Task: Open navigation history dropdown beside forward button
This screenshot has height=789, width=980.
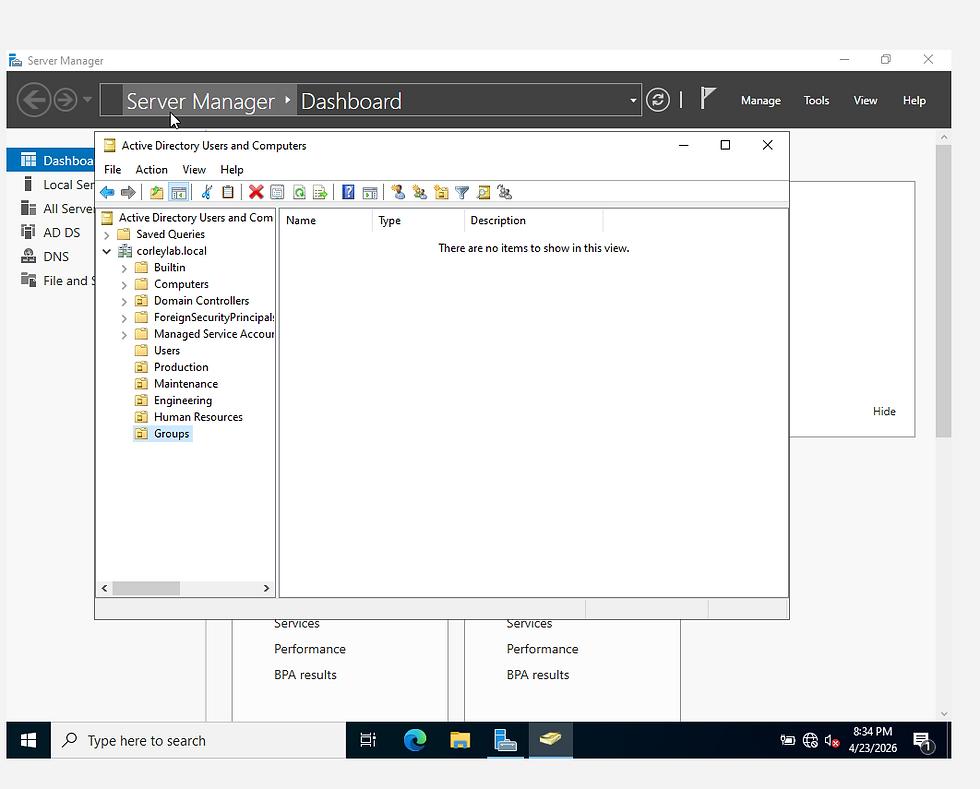Action: point(88,99)
